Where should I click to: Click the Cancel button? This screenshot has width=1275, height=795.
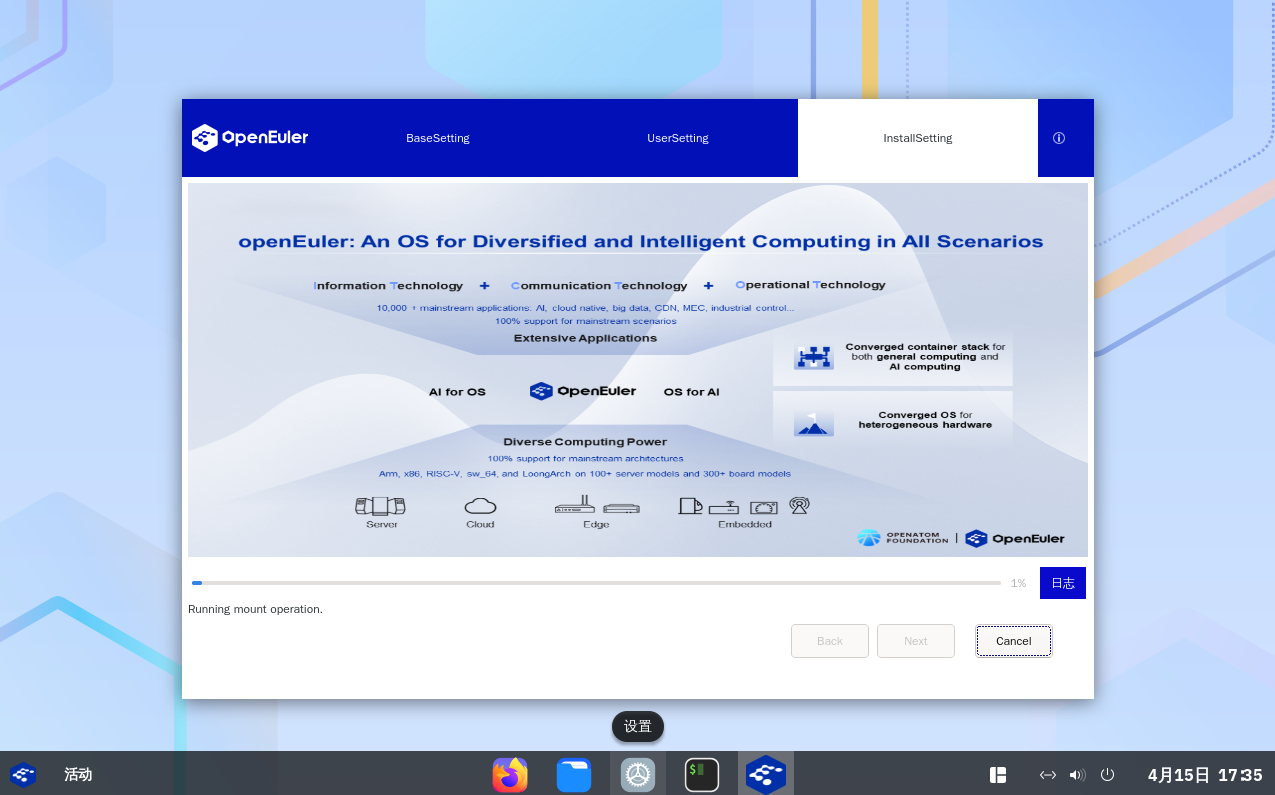(1013, 641)
